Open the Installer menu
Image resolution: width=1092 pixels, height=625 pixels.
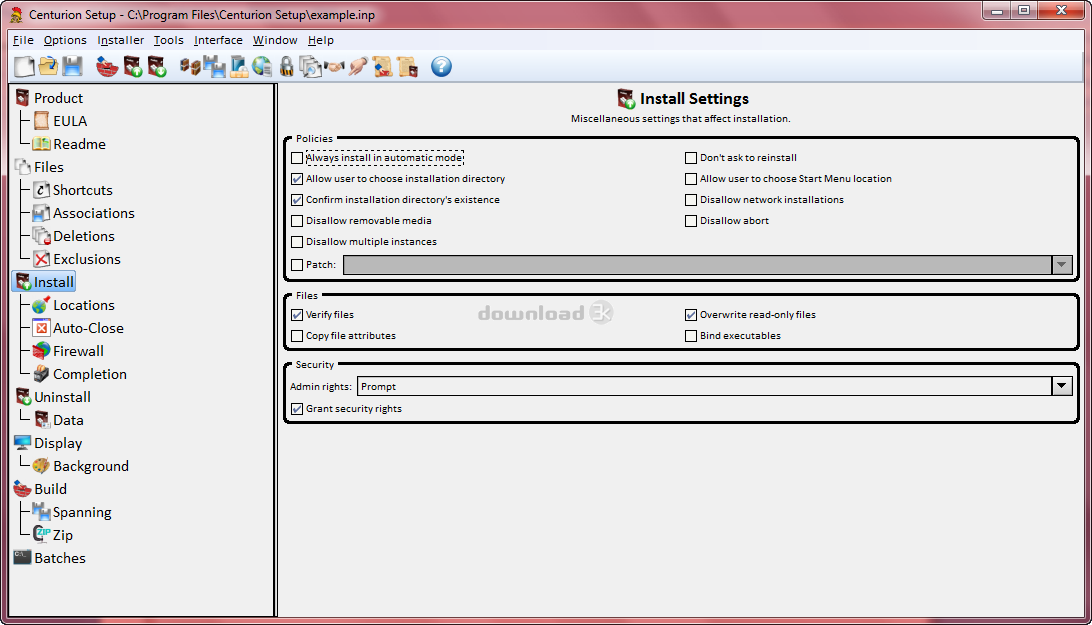tap(120, 40)
